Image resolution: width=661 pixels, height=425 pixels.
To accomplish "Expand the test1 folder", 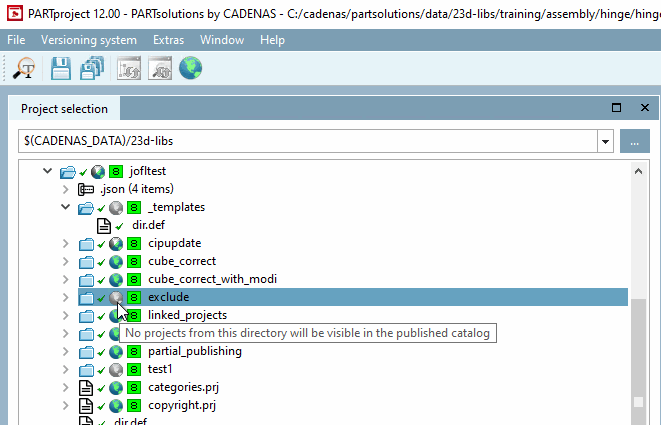I will coord(65,370).
